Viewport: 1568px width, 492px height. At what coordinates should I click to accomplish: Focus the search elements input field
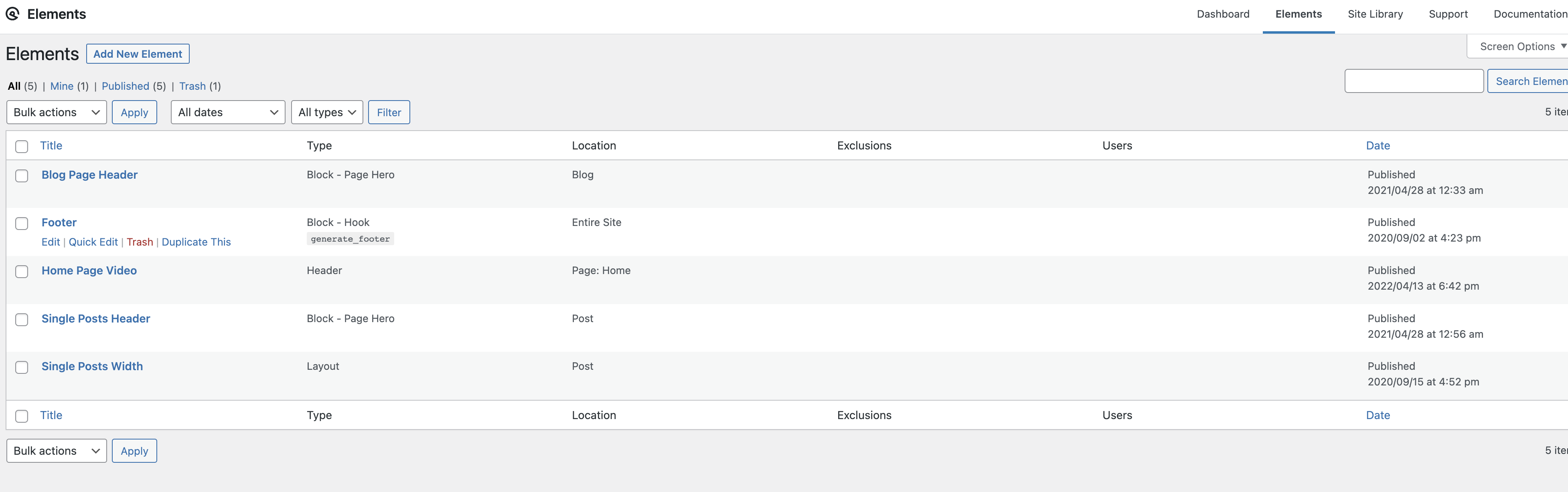click(x=1414, y=81)
